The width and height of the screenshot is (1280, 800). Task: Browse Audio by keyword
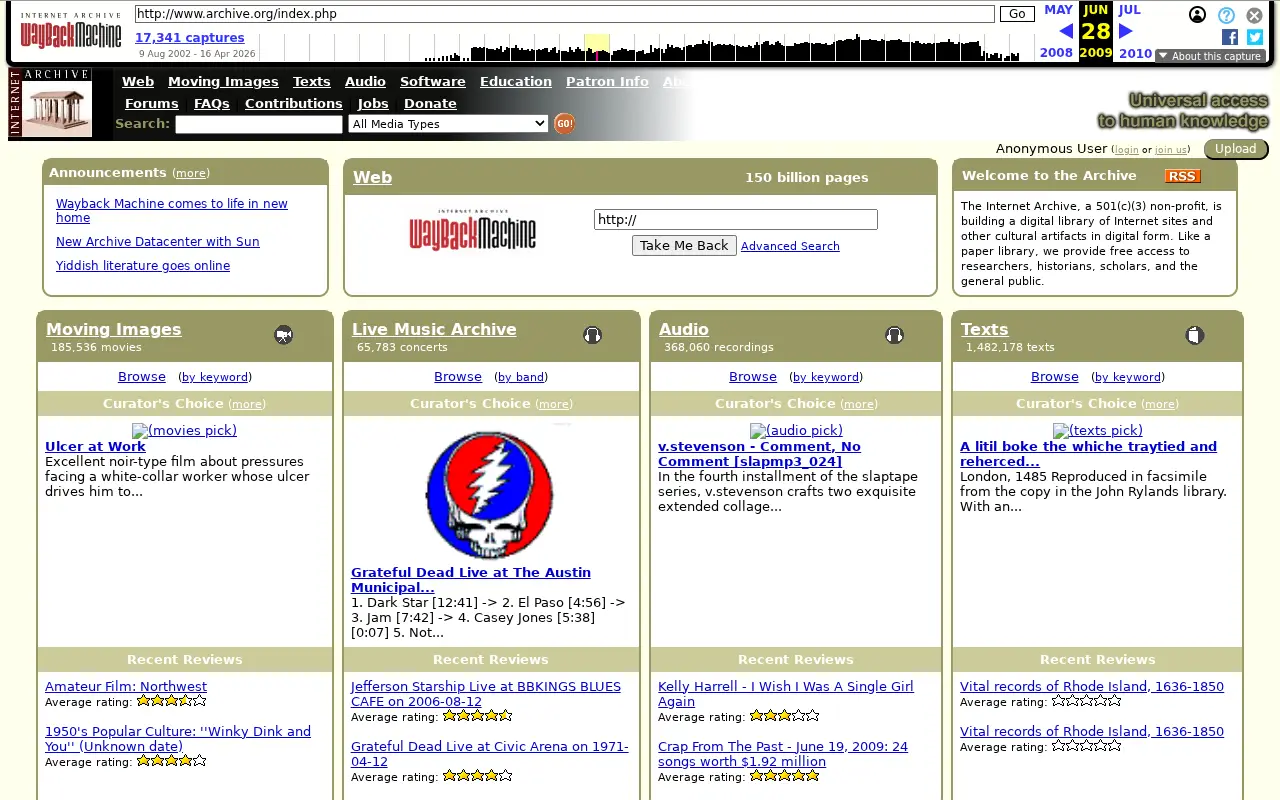point(826,378)
